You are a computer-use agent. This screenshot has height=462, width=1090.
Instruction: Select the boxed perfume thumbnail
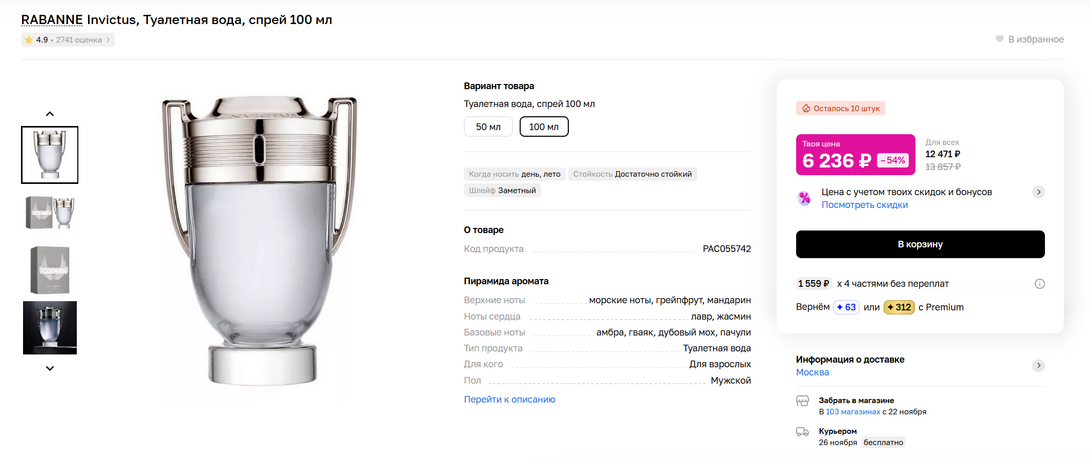50,270
